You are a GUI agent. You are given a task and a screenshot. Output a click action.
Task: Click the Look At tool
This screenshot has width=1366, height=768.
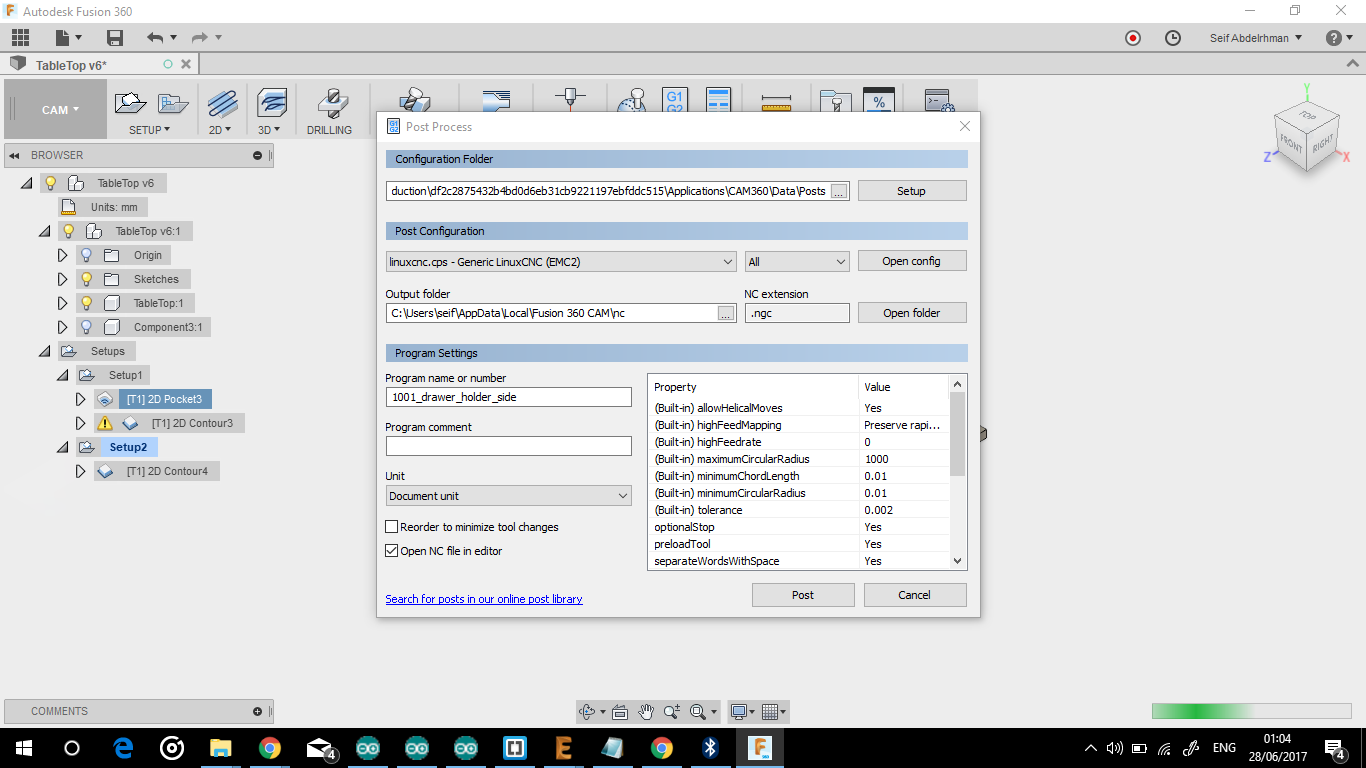[620, 712]
